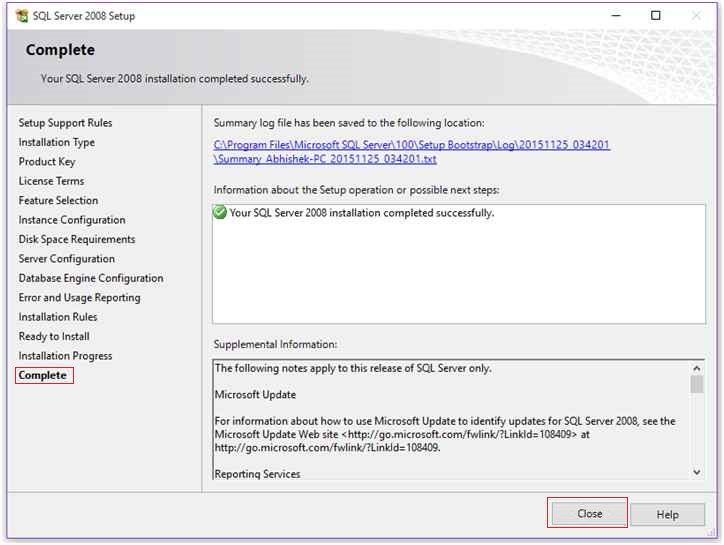Image resolution: width=724 pixels, height=545 pixels.
Task: Select Instance Configuration step
Action: click(72, 220)
